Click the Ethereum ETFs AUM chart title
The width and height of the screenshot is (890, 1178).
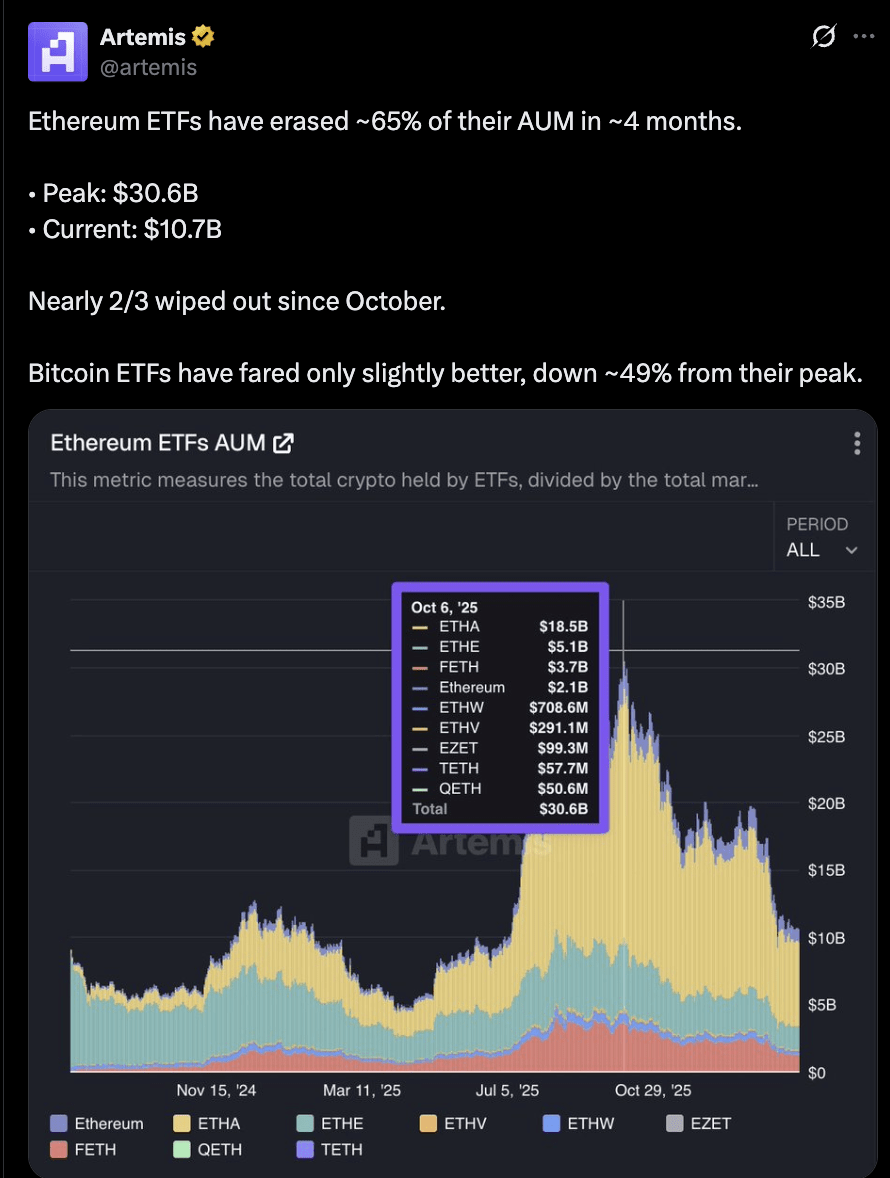158,443
